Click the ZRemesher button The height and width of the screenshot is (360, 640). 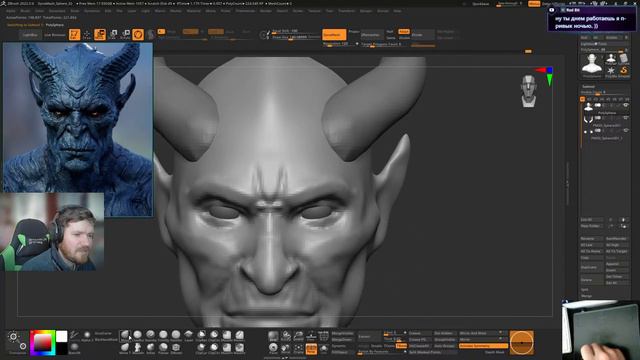pos(371,35)
